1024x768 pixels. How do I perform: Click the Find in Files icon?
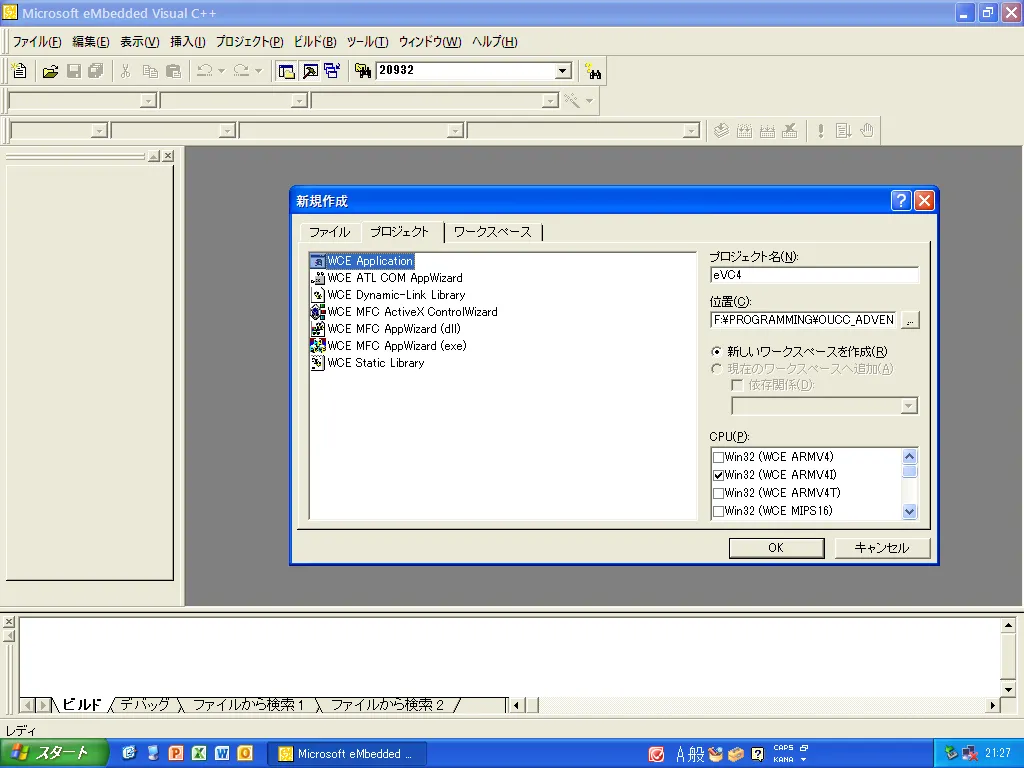coord(362,71)
